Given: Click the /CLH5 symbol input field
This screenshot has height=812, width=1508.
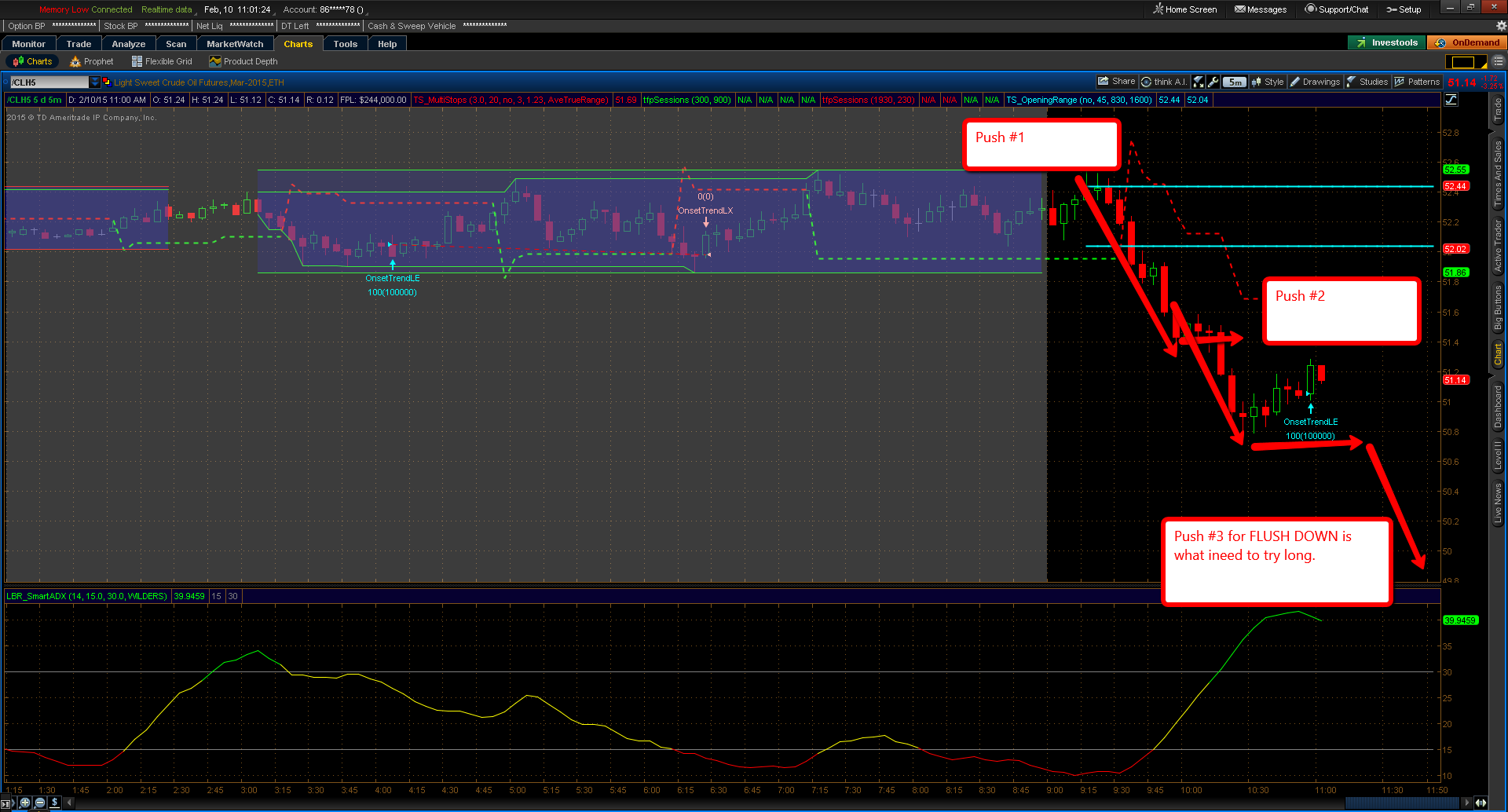Looking at the screenshot, I should pyautogui.click(x=49, y=82).
